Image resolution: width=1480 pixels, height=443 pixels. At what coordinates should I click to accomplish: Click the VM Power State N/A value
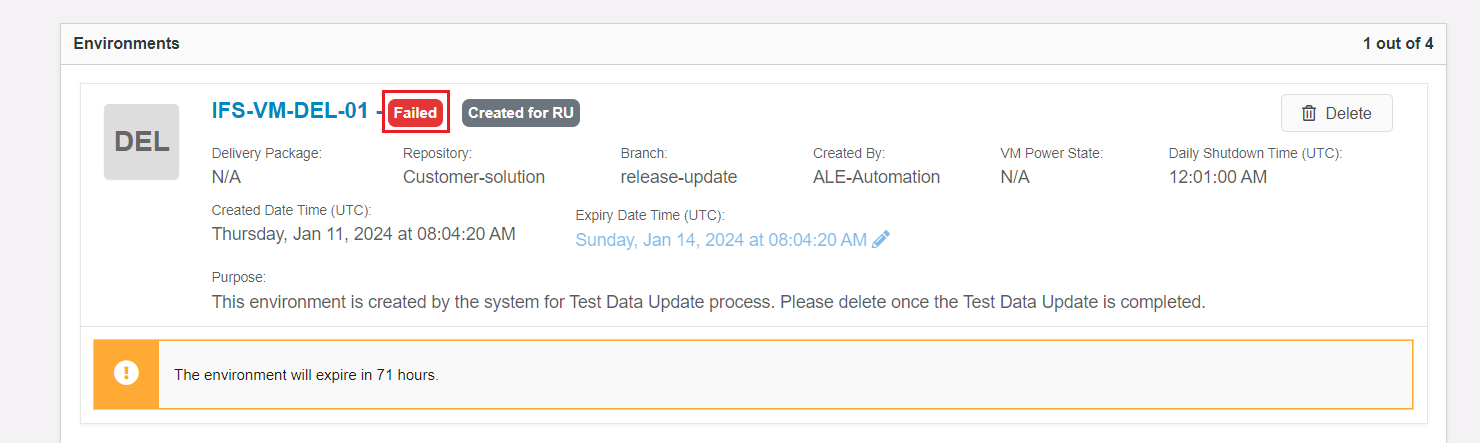[x=1015, y=177]
